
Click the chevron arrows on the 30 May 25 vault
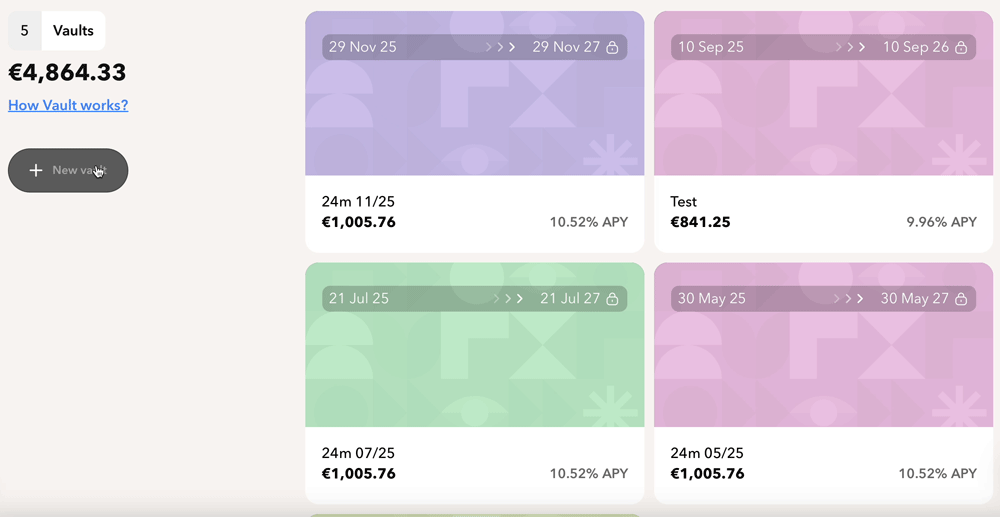point(849,298)
